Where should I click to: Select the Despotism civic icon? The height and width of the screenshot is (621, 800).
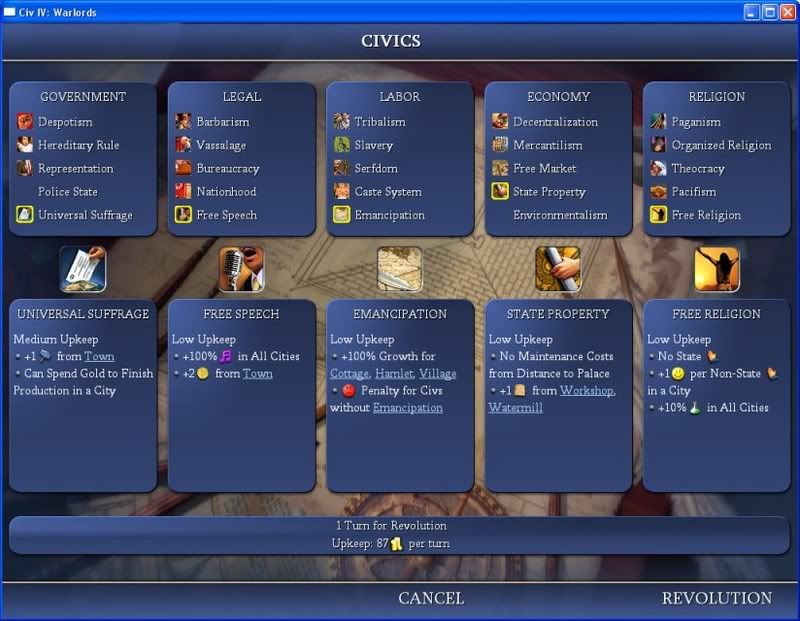(x=24, y=121)
